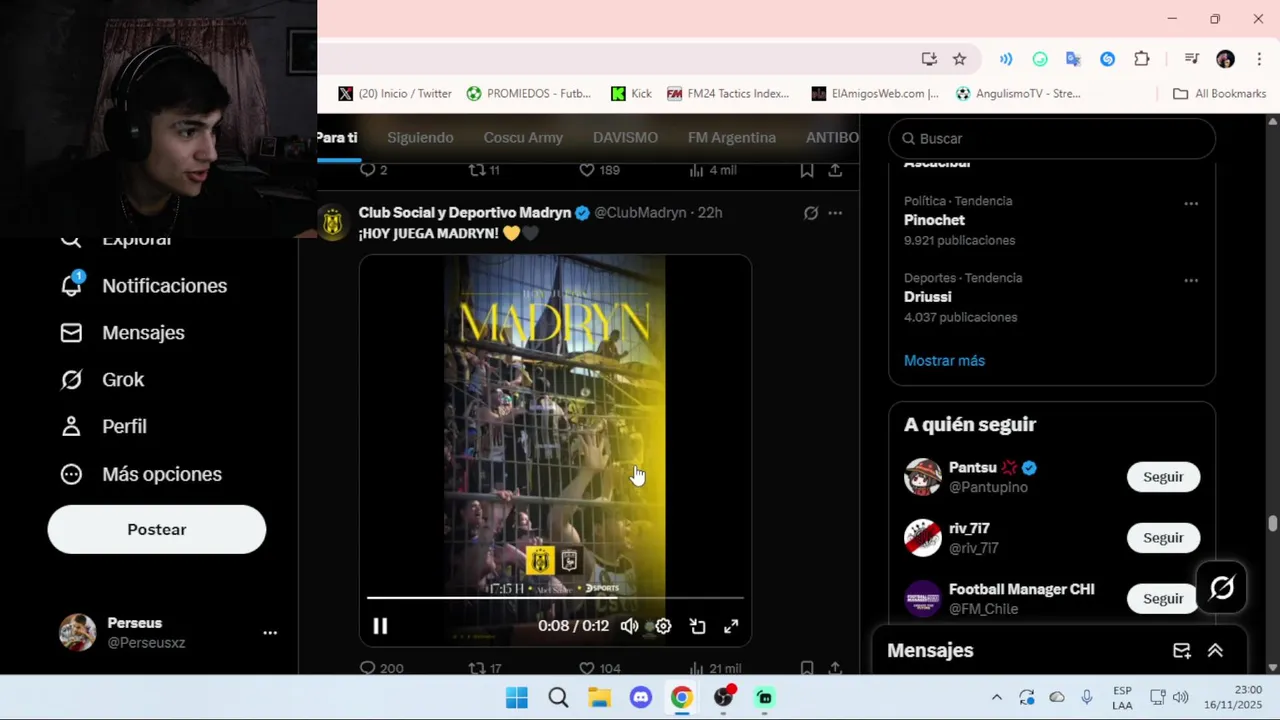Screen dimensions: 1280x720
Task: Enable picture-in-picture on the video
Action: [x=697, y=626]
